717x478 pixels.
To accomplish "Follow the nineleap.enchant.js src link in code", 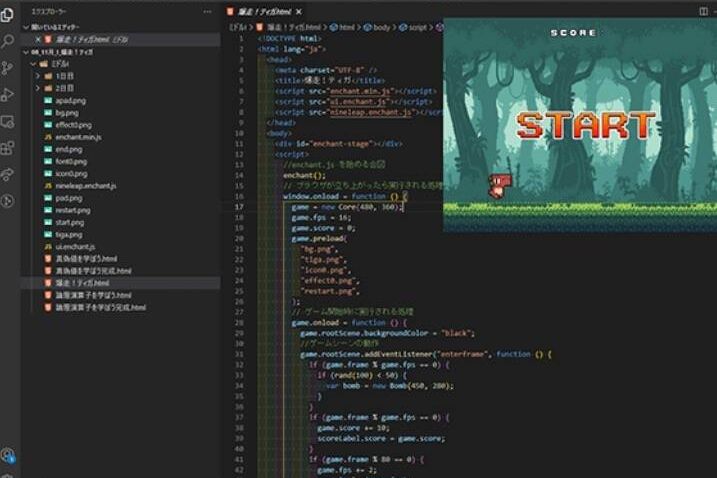I will (x=370, y=112).
